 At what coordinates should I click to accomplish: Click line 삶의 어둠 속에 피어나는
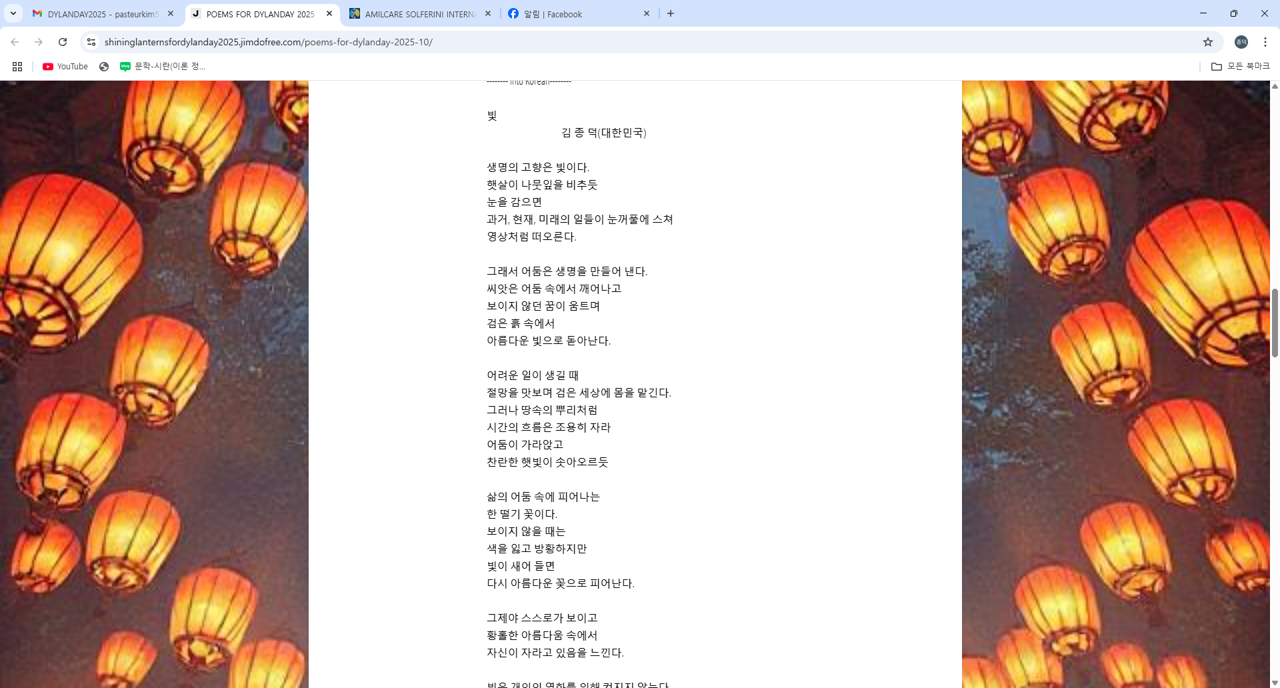tap(543, 497)
